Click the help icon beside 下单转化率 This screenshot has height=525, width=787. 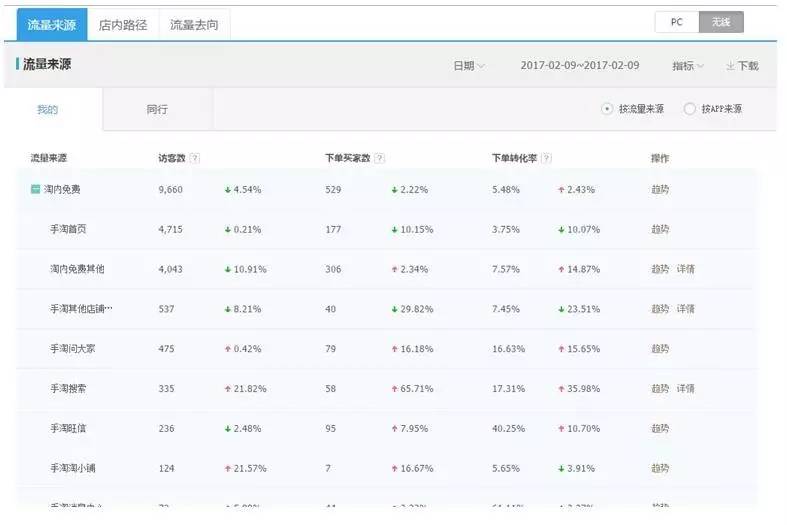coord(546,158)
